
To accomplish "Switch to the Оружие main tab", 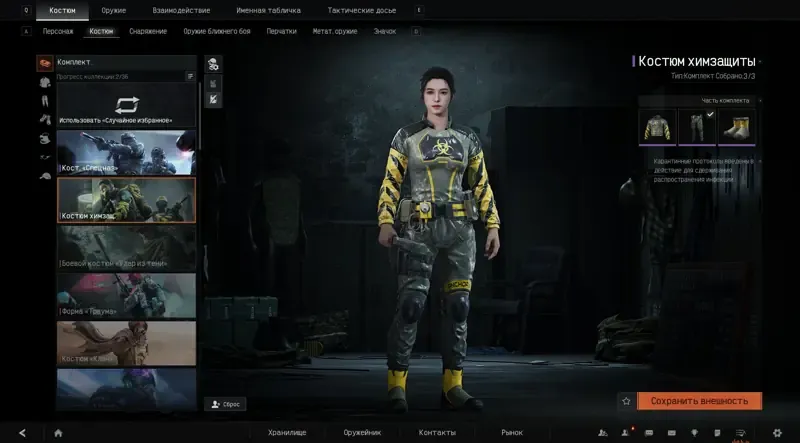I will click(x=113, y=10).
